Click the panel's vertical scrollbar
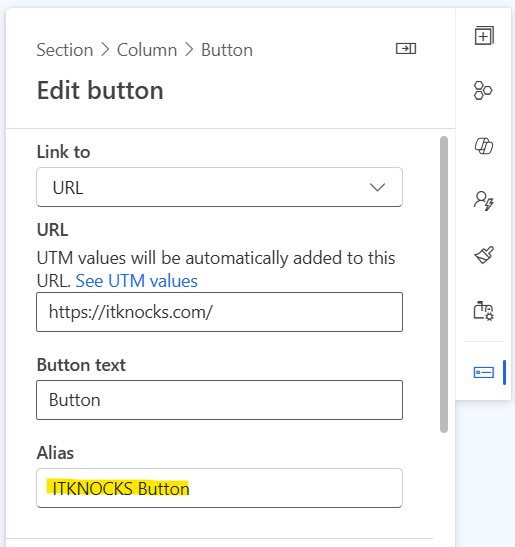 [444, 284]
